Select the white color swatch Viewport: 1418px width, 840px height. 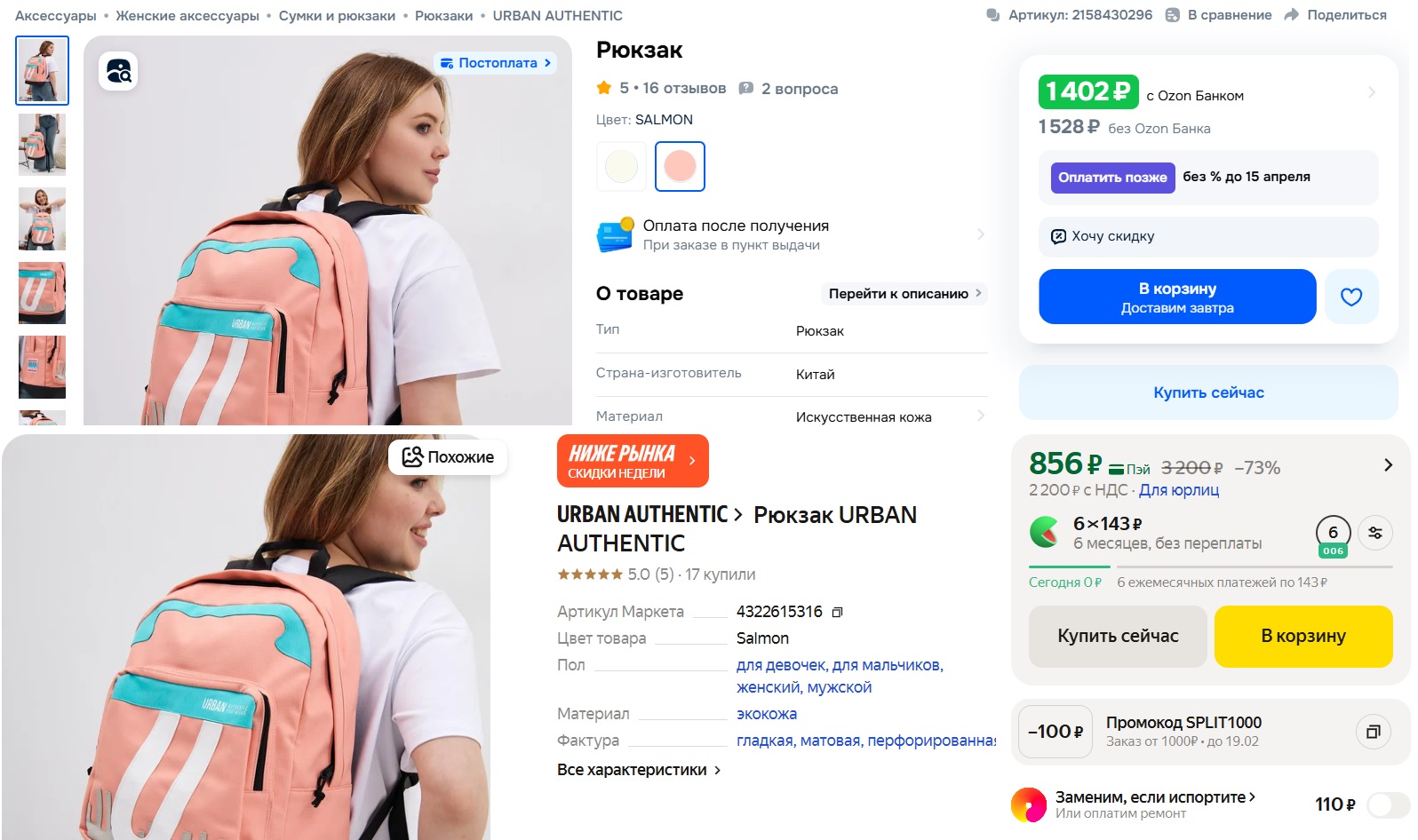click(621, 166)
